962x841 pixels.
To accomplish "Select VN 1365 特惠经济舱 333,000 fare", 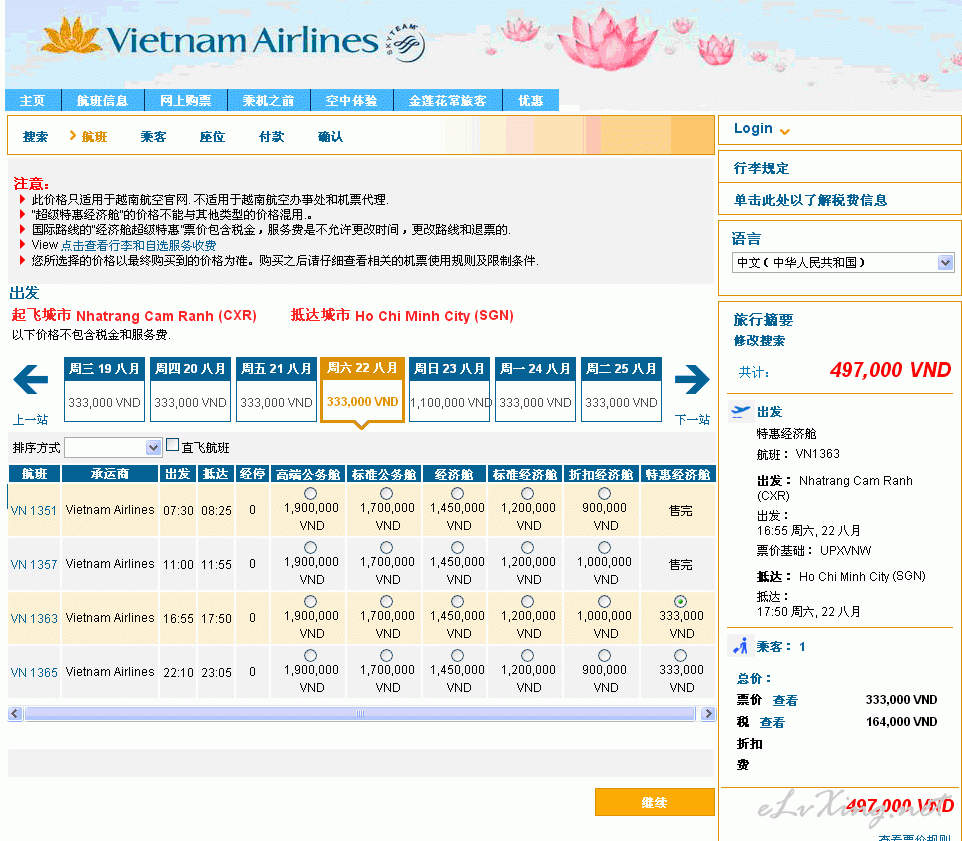I will click(680, 656).
